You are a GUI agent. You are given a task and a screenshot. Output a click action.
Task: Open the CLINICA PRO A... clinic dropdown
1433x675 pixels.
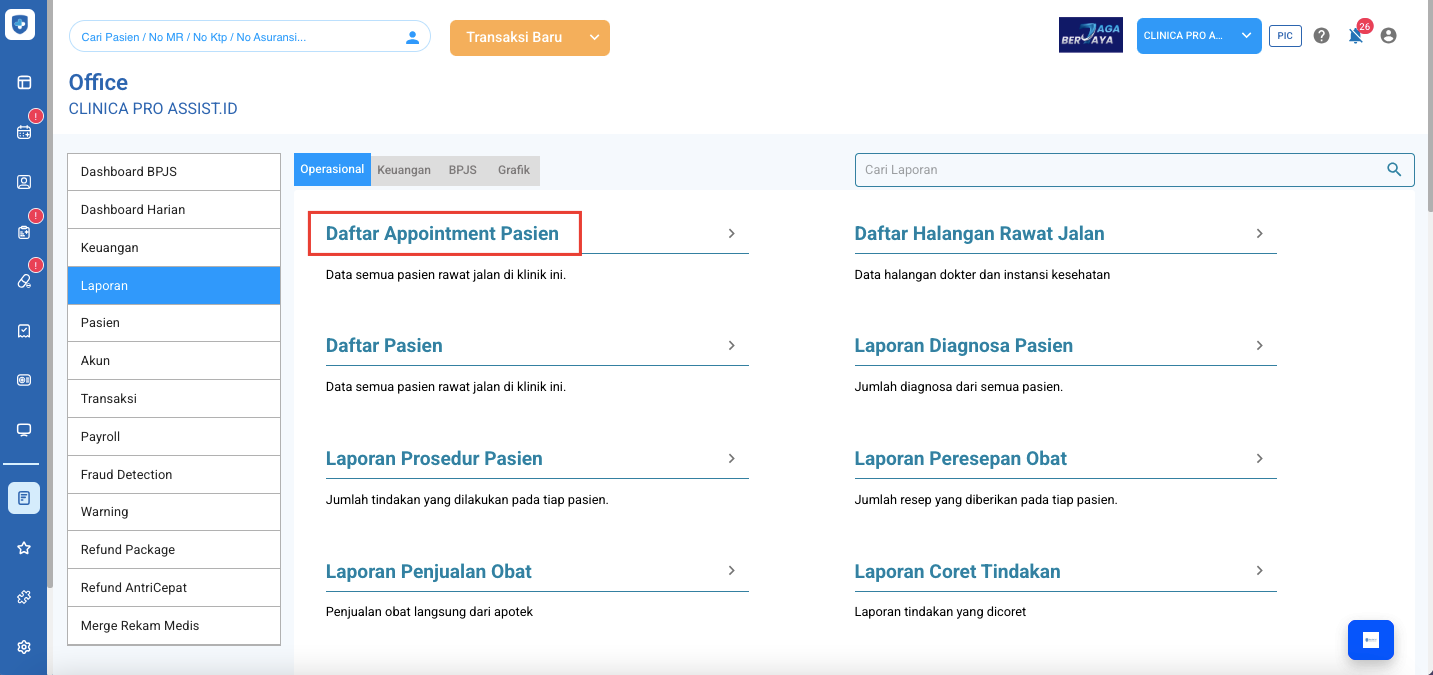coord(1198,36)
